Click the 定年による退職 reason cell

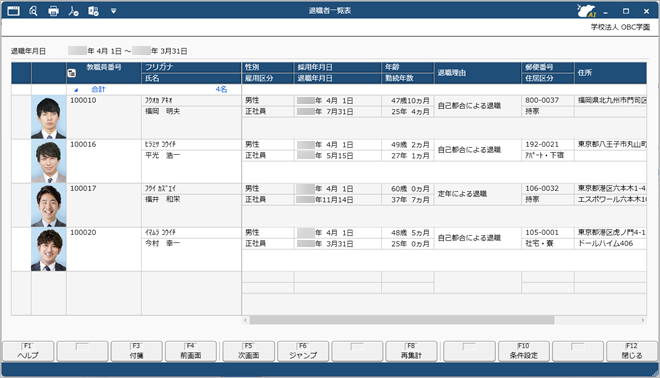[x=477, y=194]
